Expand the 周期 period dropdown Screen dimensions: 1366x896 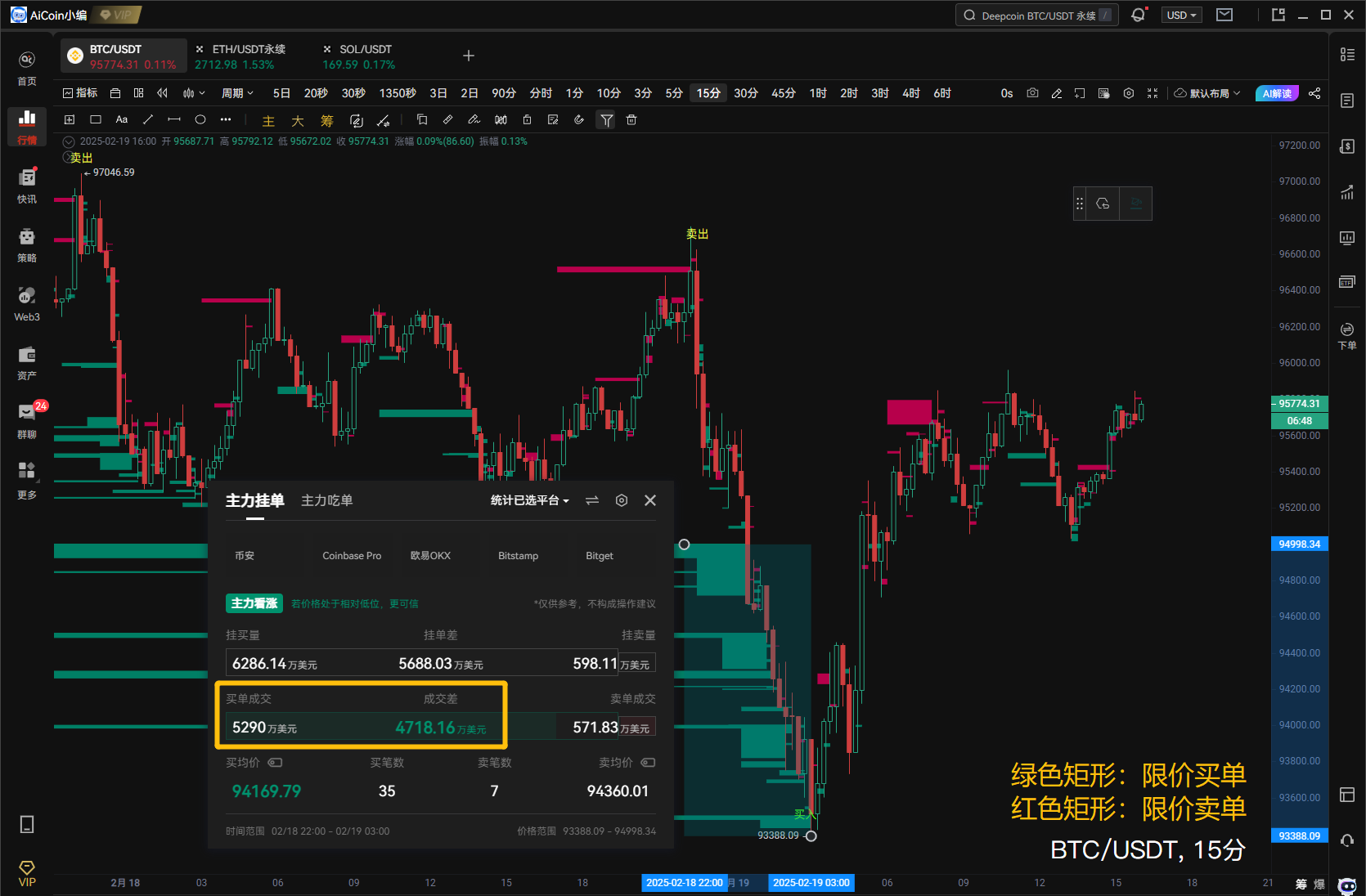(x=237, y=93)
